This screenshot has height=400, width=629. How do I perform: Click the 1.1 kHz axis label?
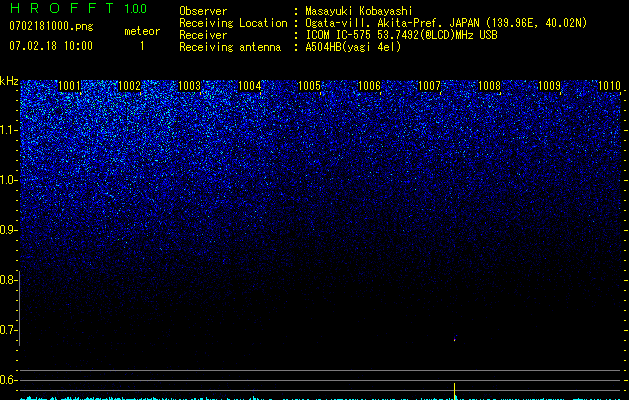pos(8,130)
